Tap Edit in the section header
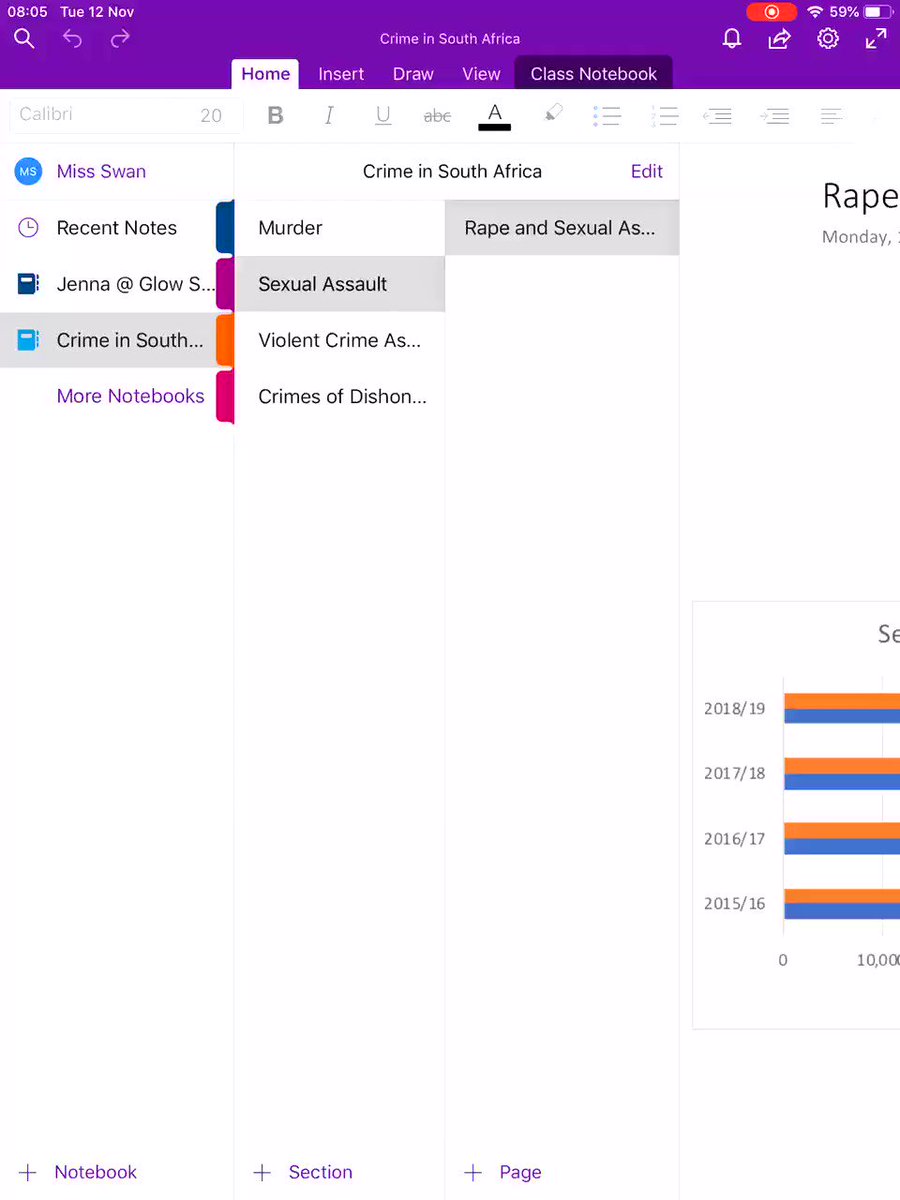Screen dimensions: 900x1200 (x=647, y=171)
